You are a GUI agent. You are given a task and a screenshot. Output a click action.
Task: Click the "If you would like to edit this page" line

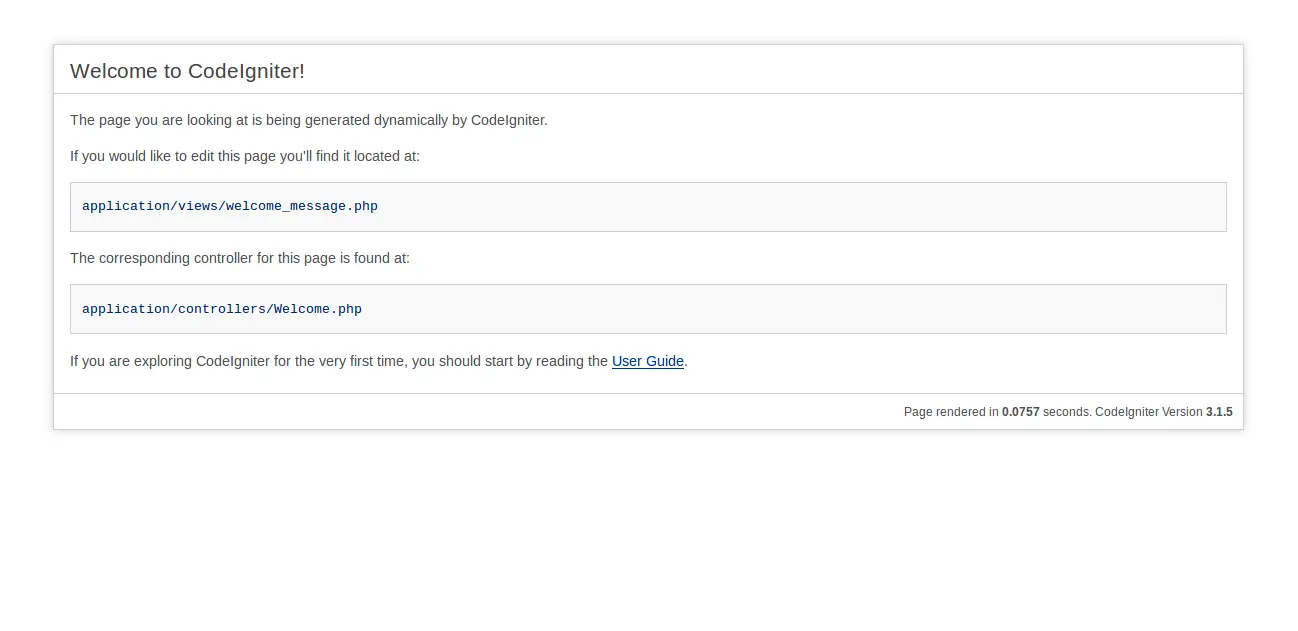coord(245,156)
